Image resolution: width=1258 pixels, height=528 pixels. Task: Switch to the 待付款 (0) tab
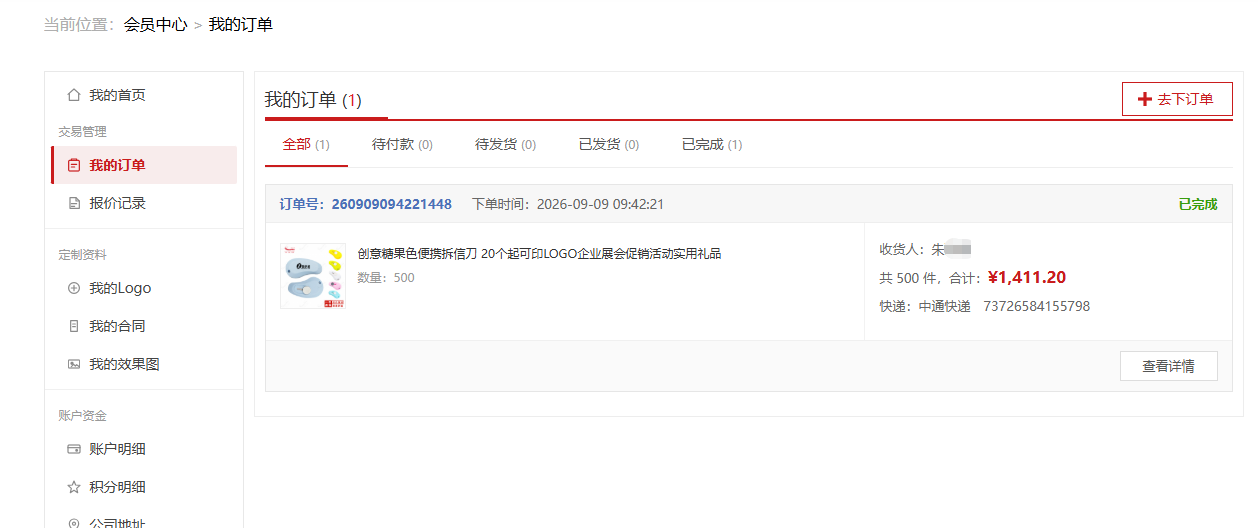402,144
